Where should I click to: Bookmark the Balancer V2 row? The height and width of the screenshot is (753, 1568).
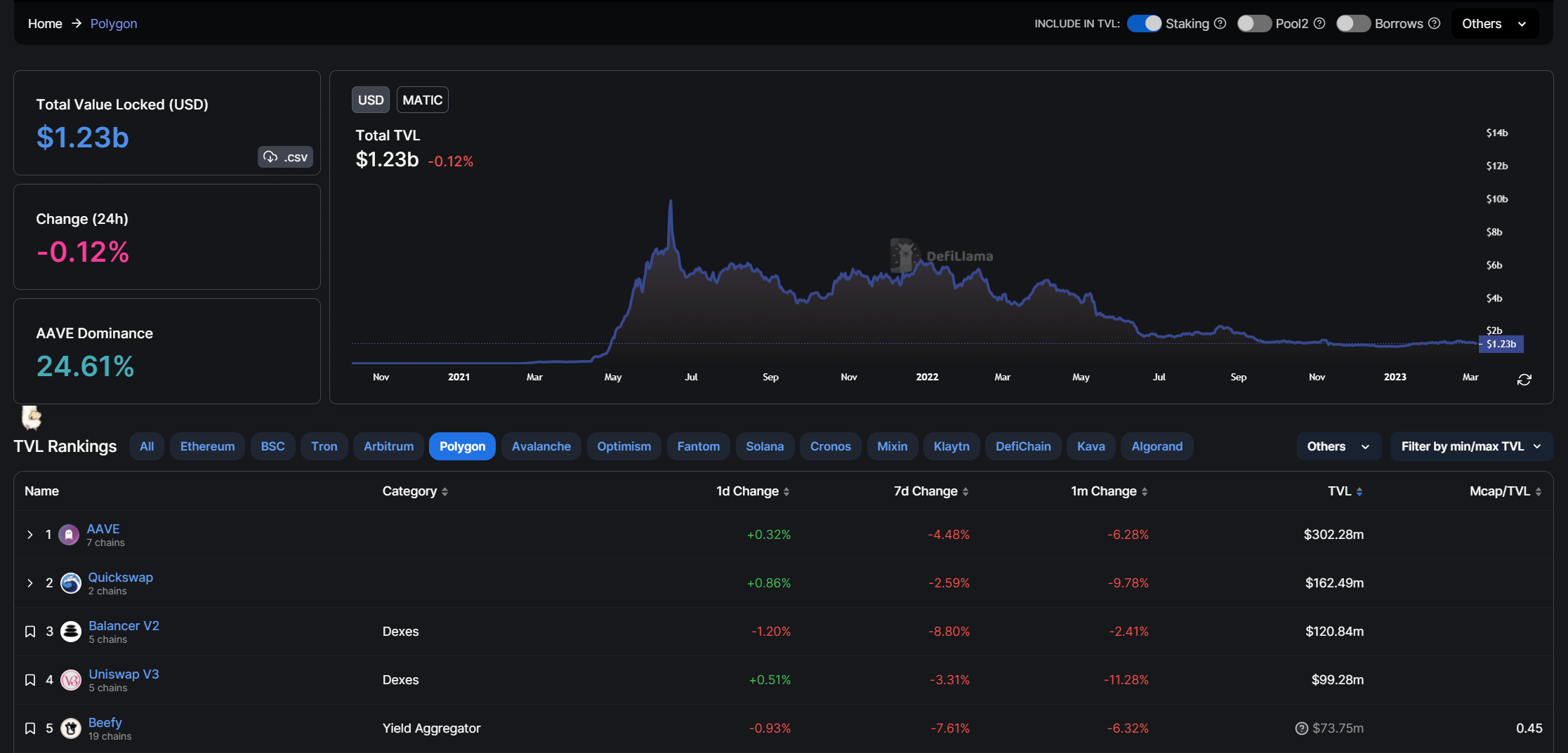tap(30, 632)
